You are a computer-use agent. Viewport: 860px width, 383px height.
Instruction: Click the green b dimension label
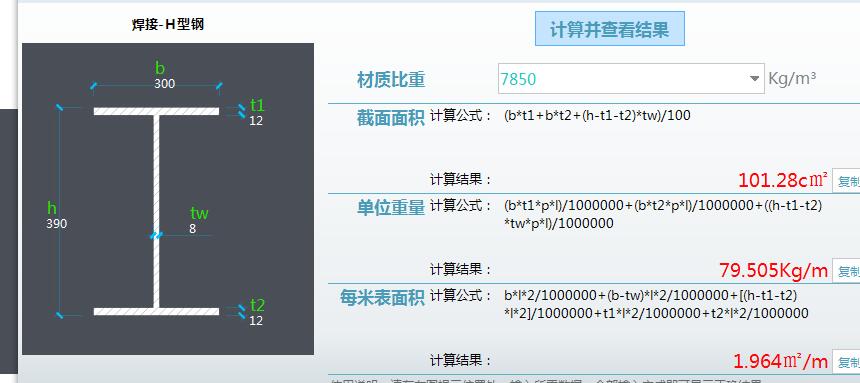[x=160, y=68]
